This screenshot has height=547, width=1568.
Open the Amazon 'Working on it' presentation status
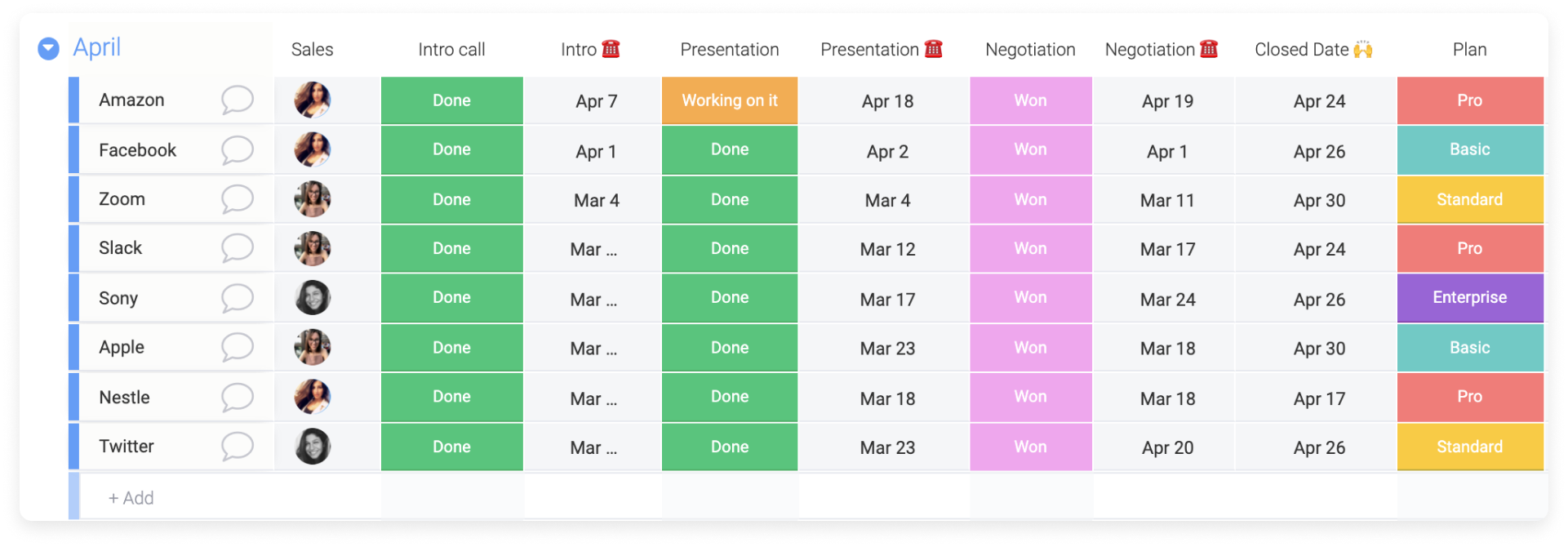click(730, 100)
